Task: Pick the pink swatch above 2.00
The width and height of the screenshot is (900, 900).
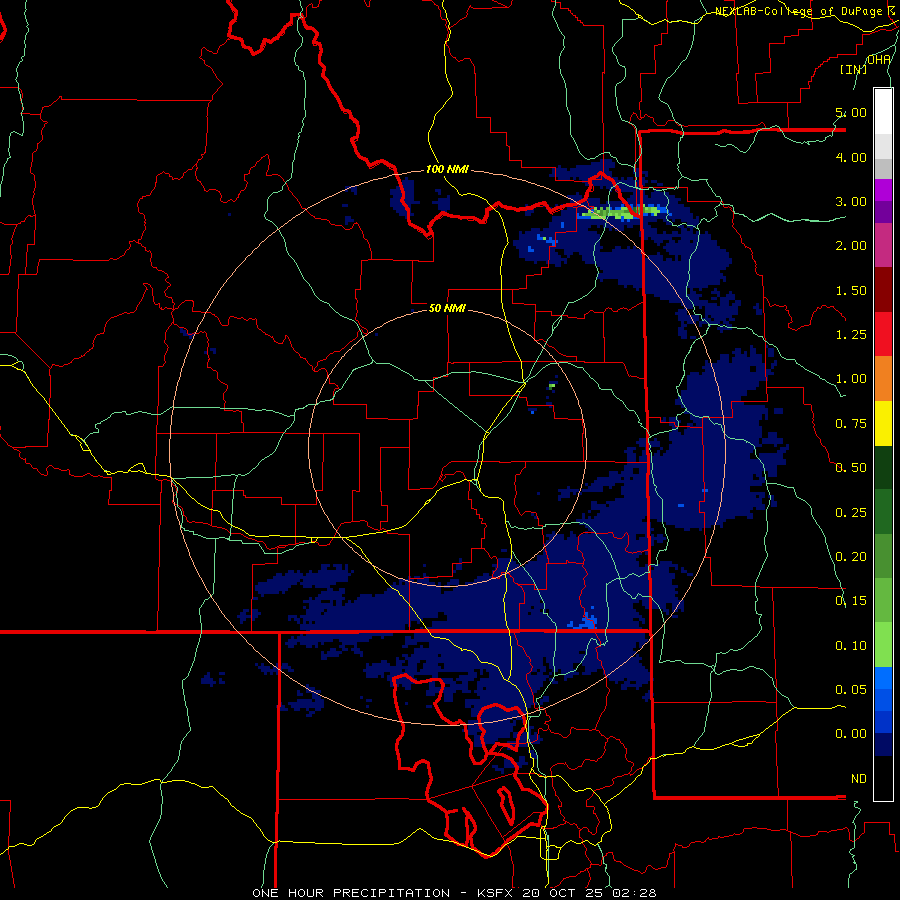Action: click(x=883, y=245)
